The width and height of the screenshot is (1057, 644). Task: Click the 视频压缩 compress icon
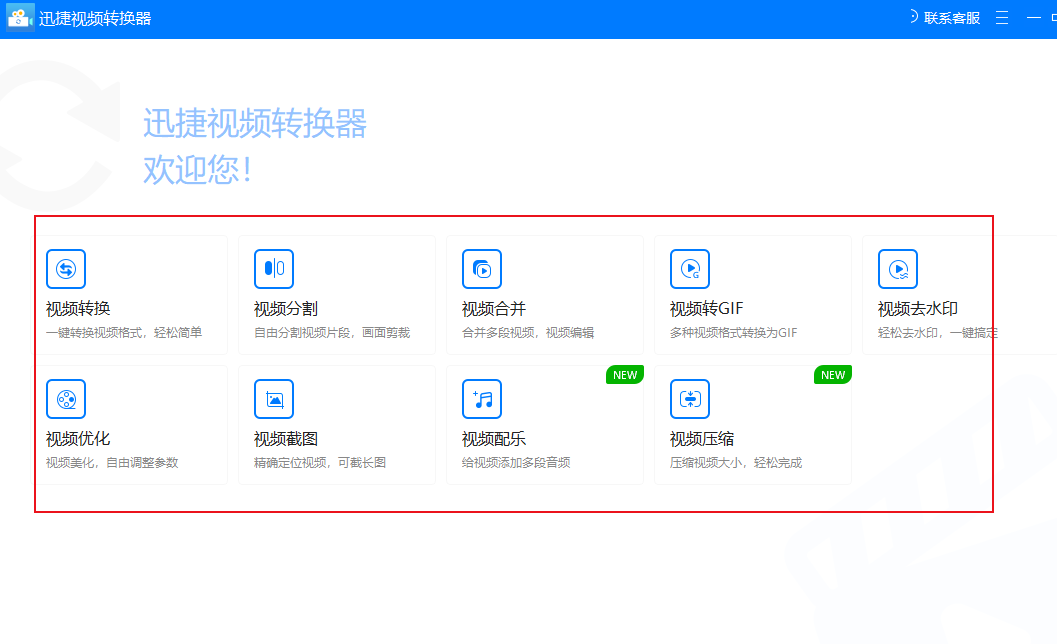pos(690,399)
